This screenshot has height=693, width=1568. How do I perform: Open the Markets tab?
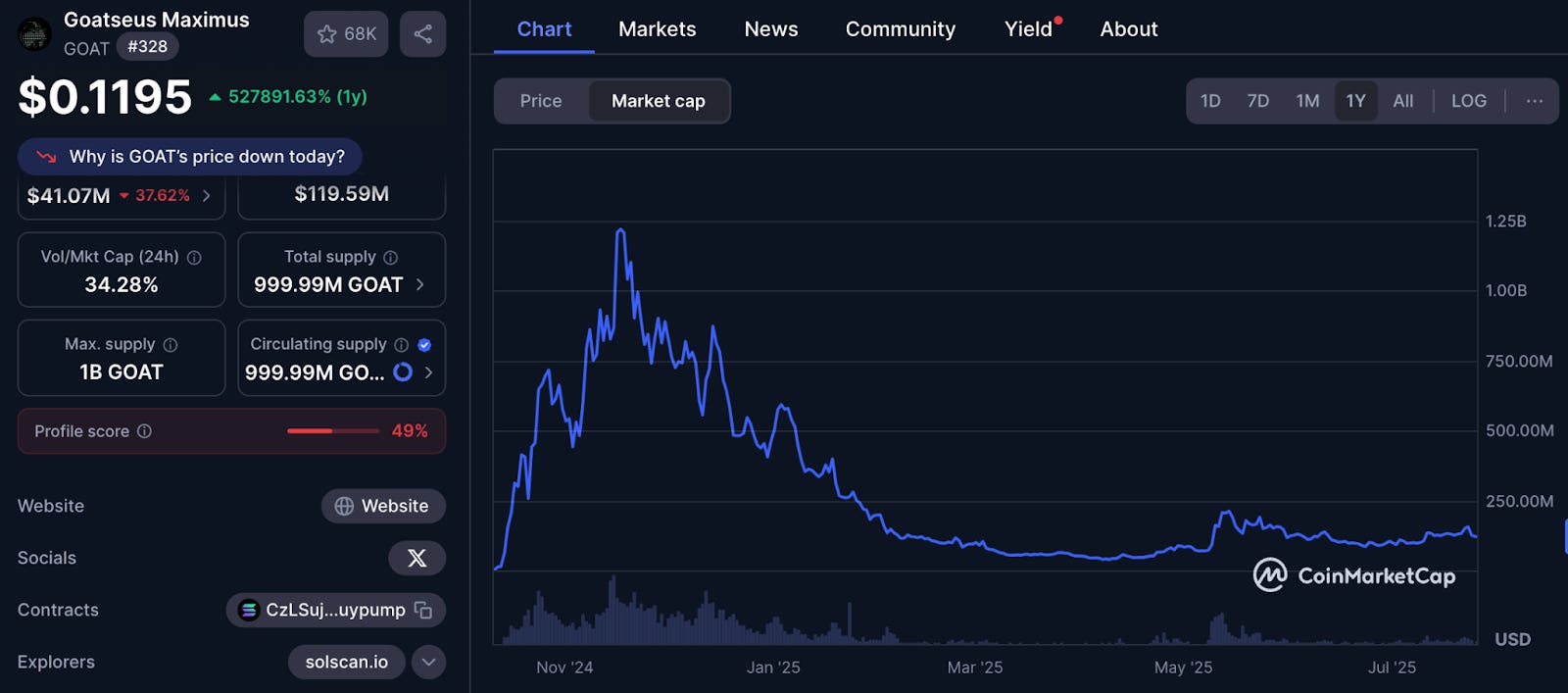[x=658, y=29]
